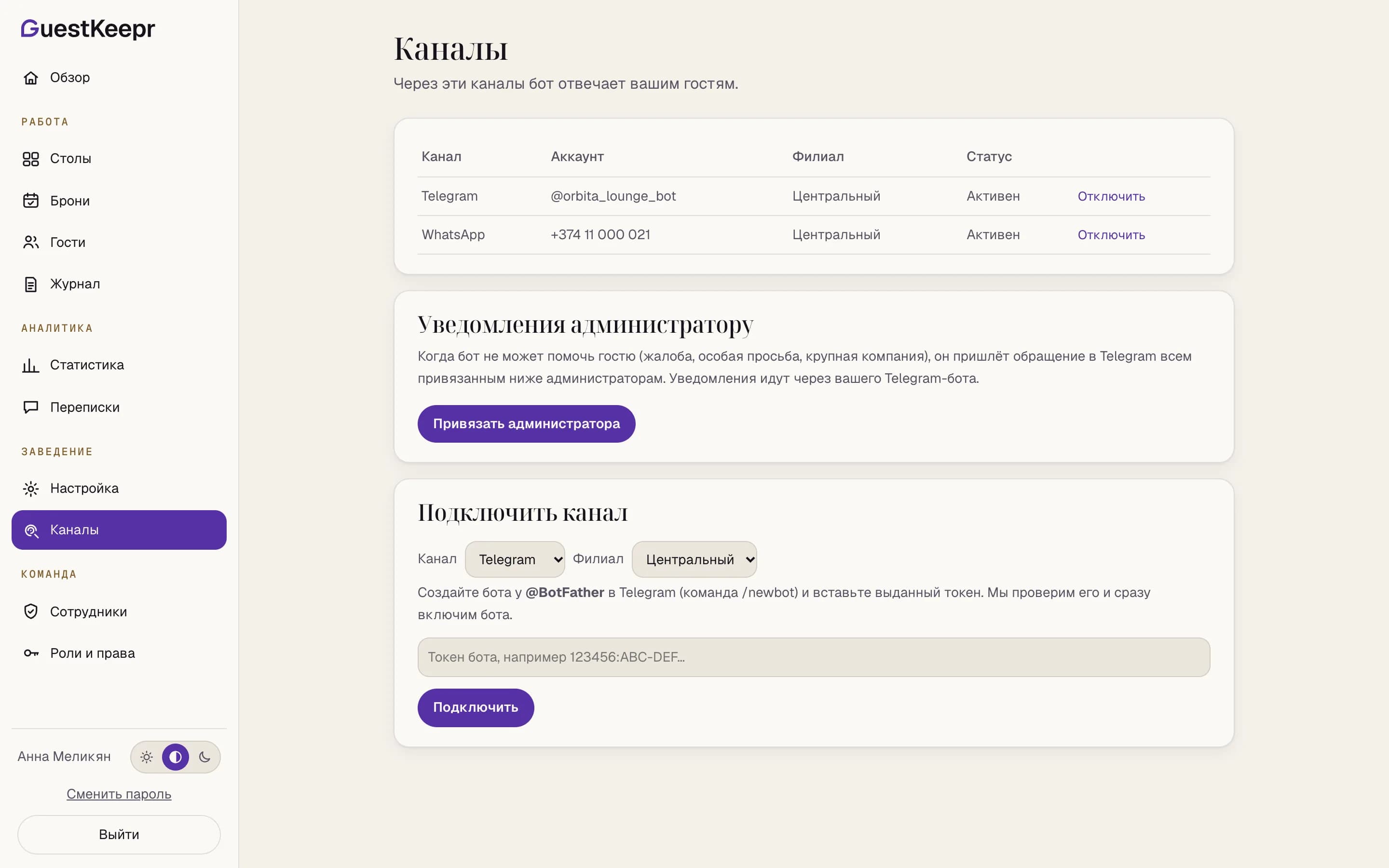Click the @orbita_lounge_bot account cell
The width and height of the screenshot is (1389, 868).
tap(613, 196)
